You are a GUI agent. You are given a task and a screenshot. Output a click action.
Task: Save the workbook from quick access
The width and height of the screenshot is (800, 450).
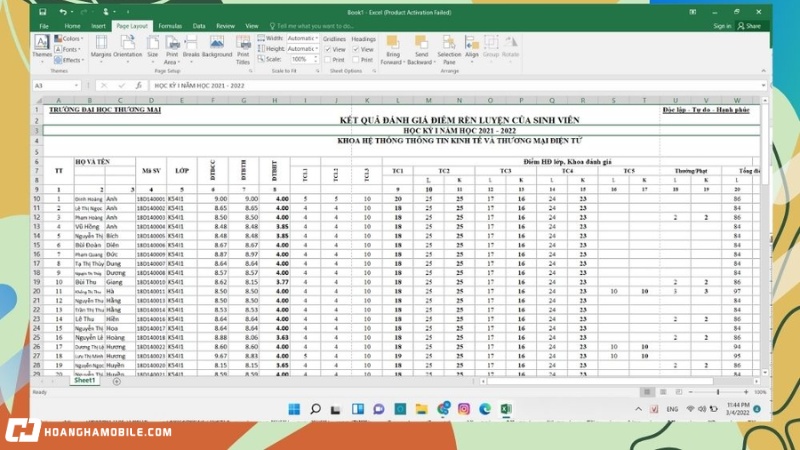coord(43,12)
